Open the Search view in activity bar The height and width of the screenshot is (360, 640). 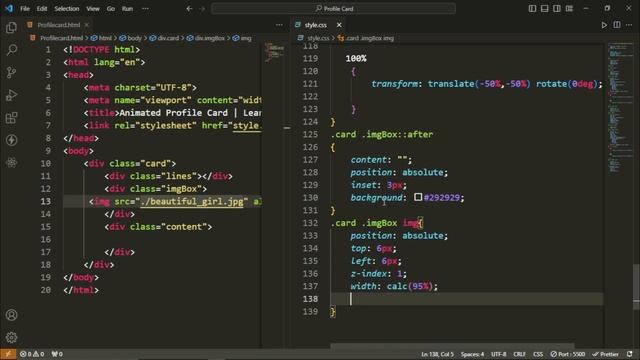point(11,50)
